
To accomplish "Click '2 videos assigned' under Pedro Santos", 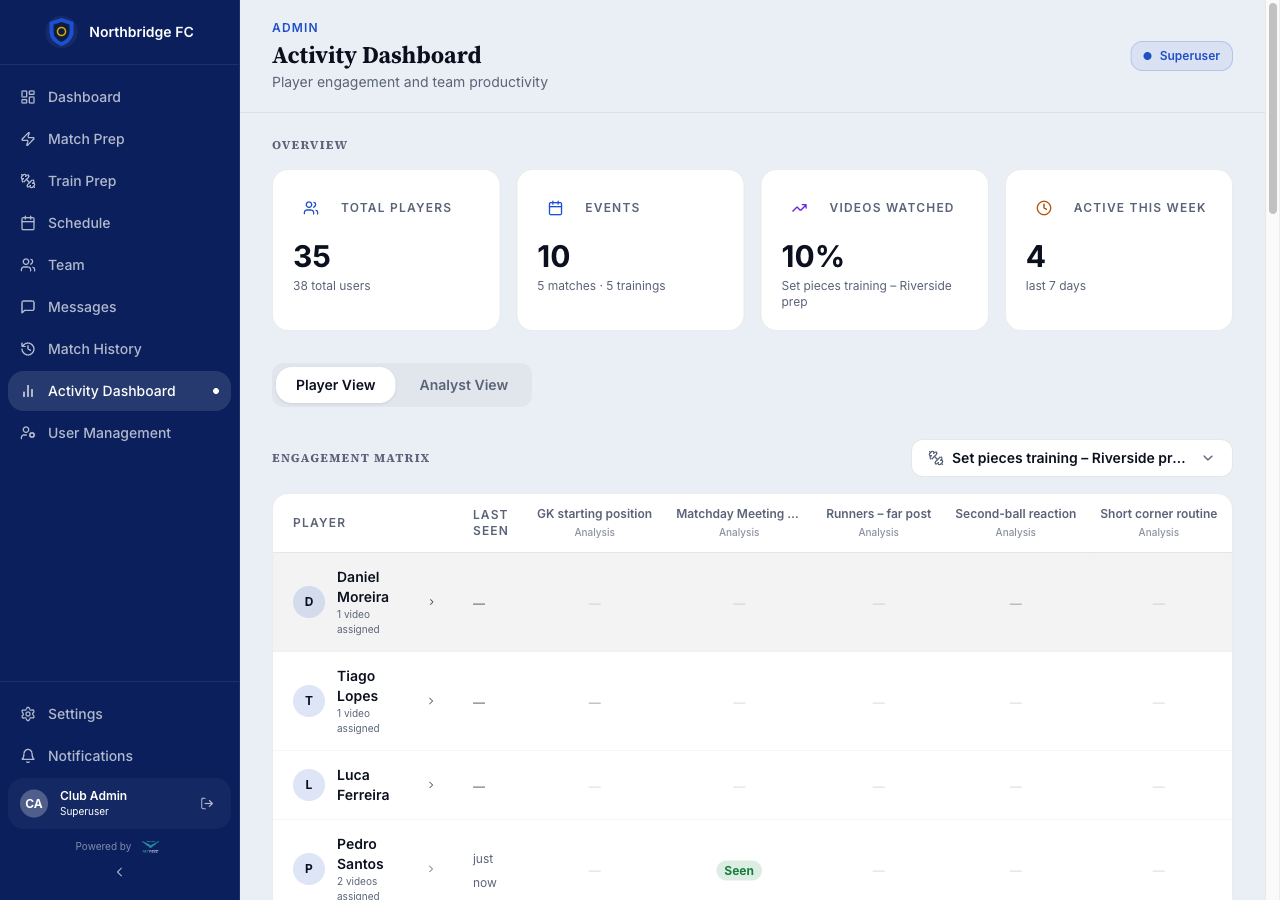I will point(358,888).
